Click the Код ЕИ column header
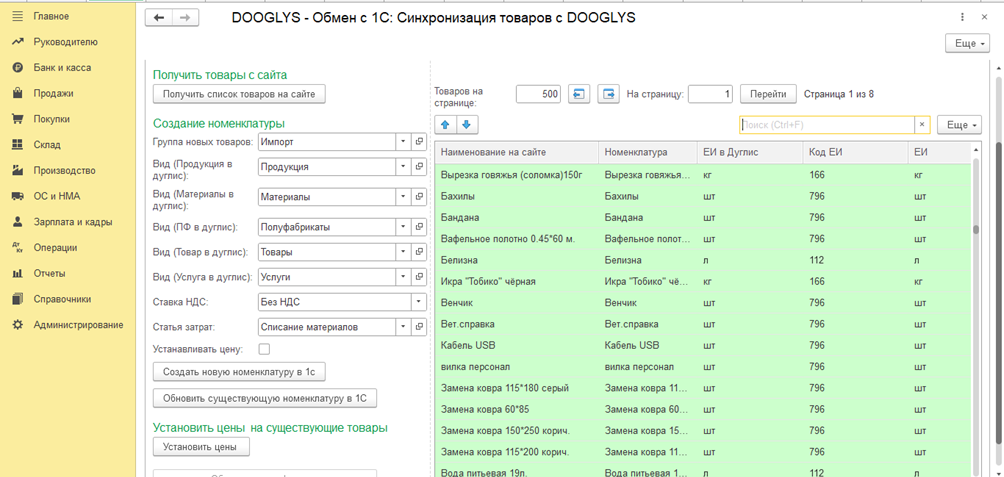 point(855,152)
